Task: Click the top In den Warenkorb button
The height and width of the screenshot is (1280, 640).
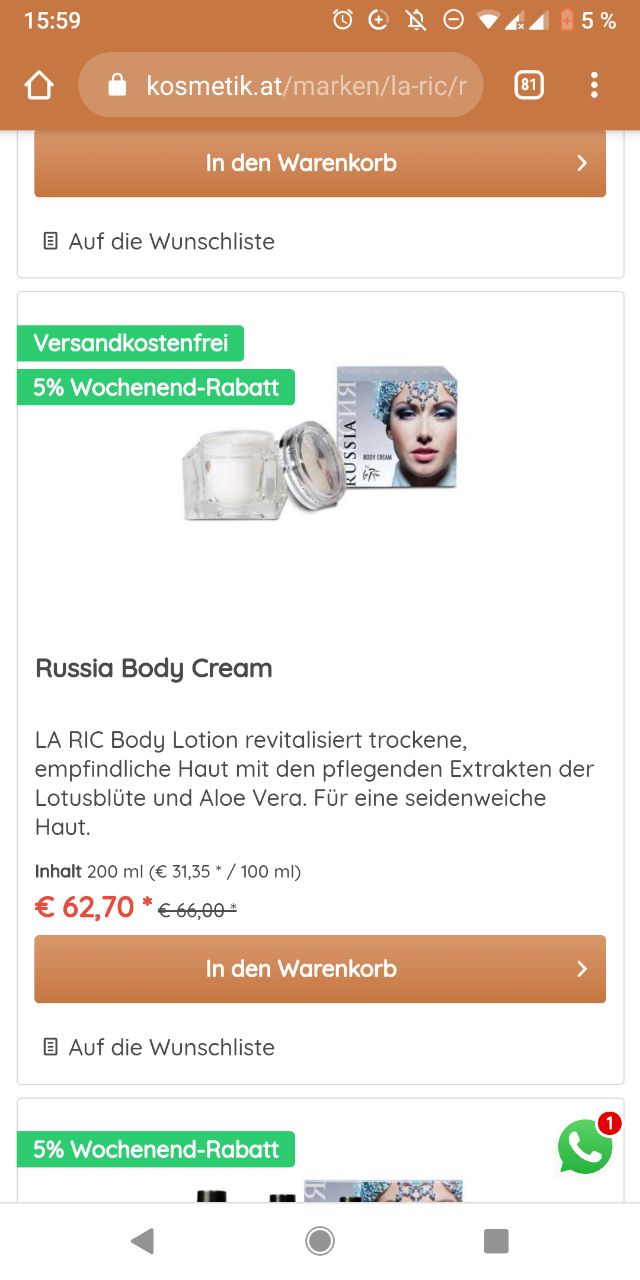Action: tap(320, 163)
